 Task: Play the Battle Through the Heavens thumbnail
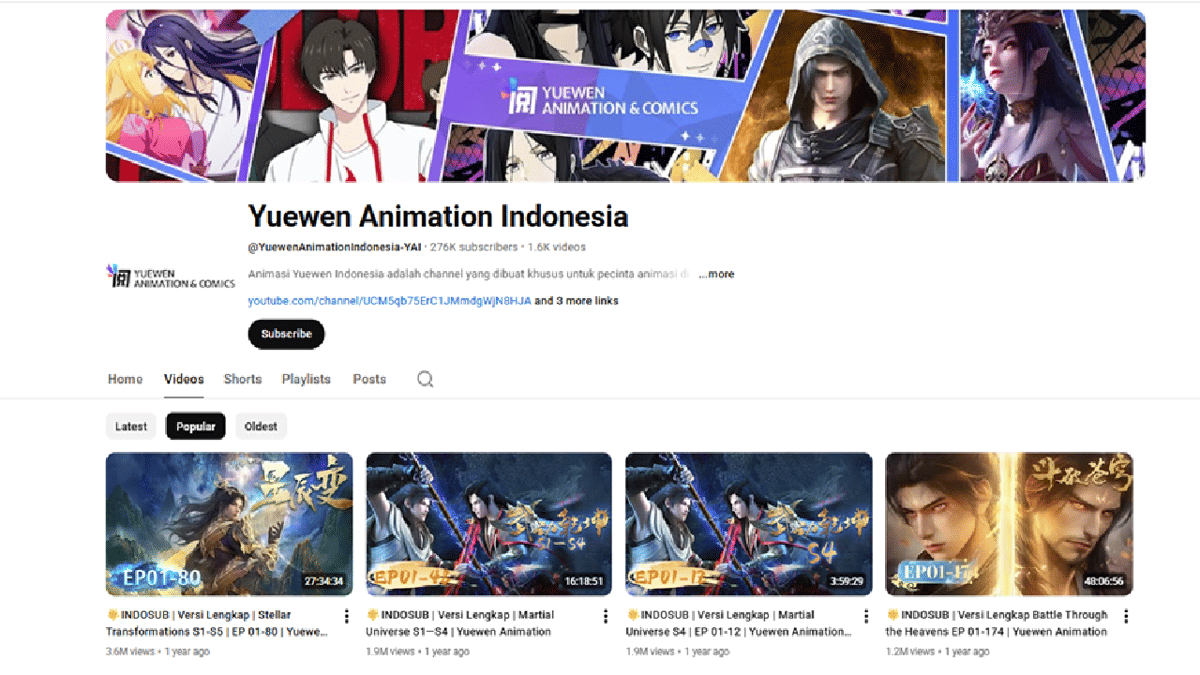coord(1010,522)
